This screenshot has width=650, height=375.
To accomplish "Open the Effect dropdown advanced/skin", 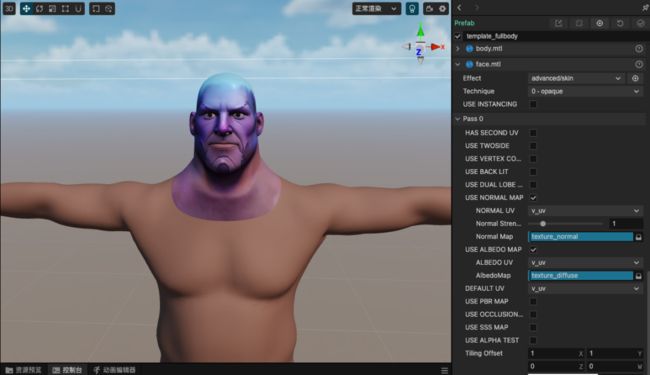I will pos(576,78).
